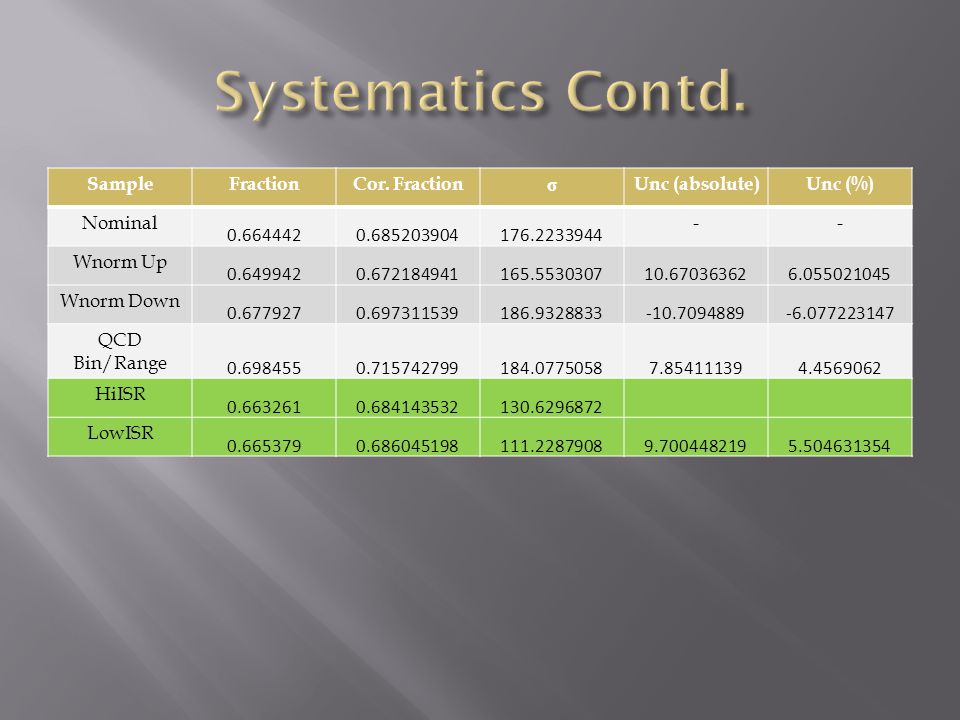The height and width of the screenshot is (720, 960).
Task: Select sigma value 111.2287908
Action: tap(551, 446)
